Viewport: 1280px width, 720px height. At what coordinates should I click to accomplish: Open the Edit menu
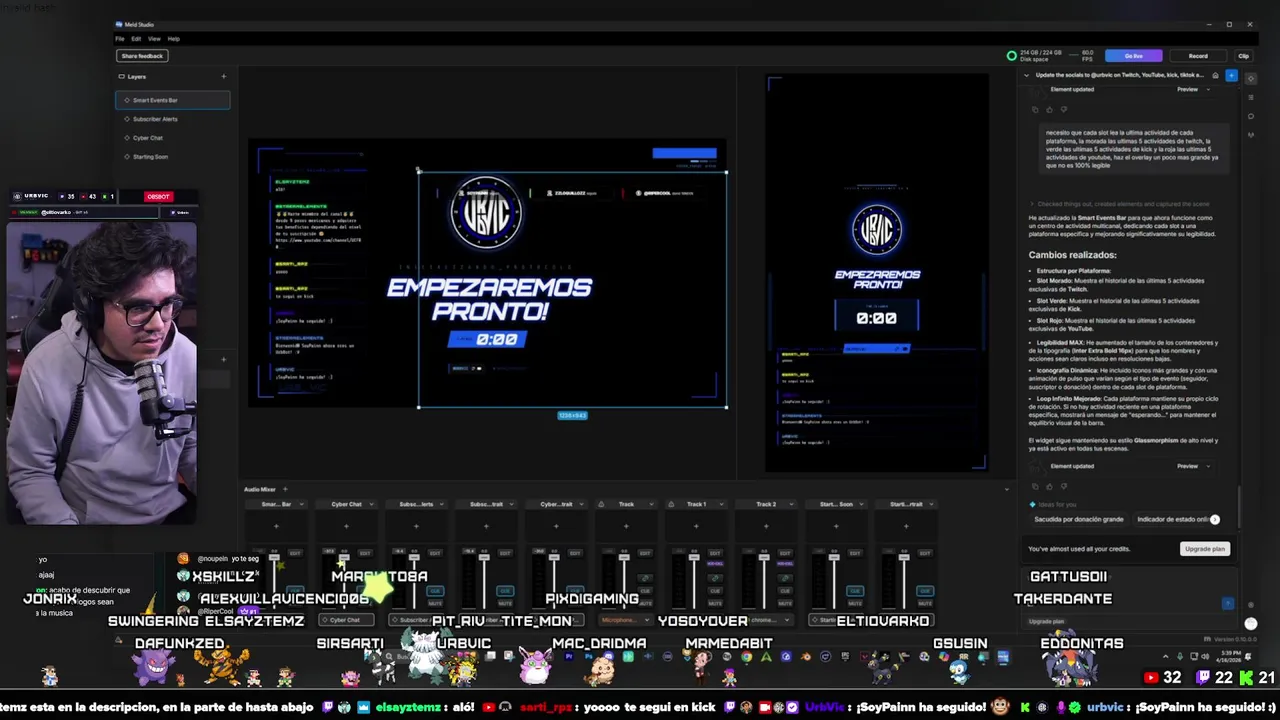pyautogui.click(x=136, y=39)
